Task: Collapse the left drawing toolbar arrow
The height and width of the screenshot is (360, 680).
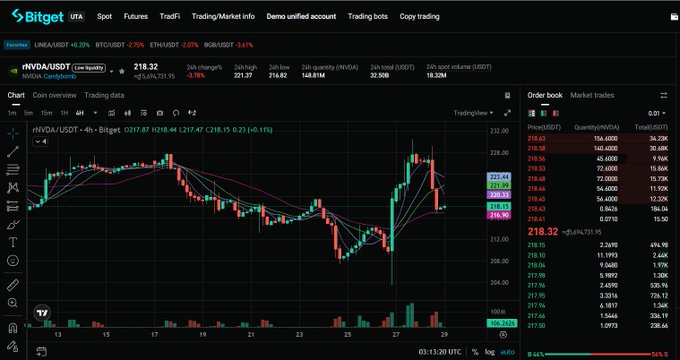Action: pos(26,325)
